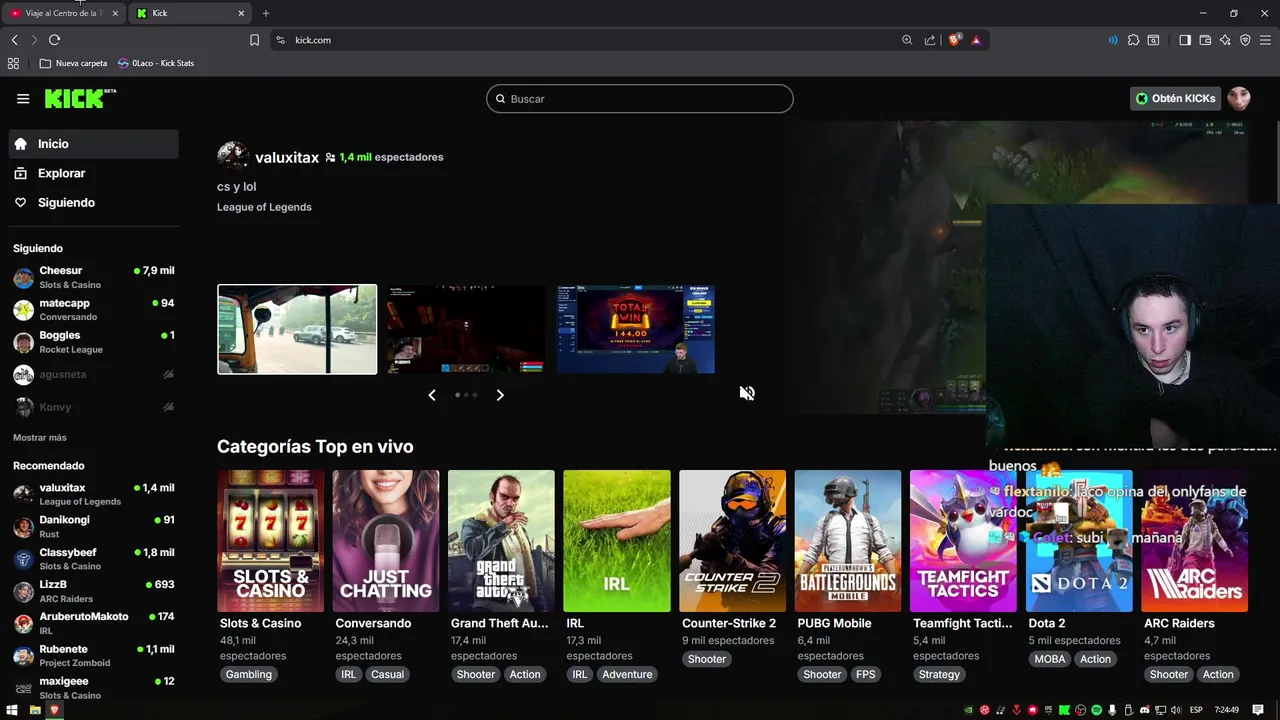The width and height of the screenshot is (1280, 720).
Task: Open File Explorer from the taskbar
Action: click(x=35, y=710)
